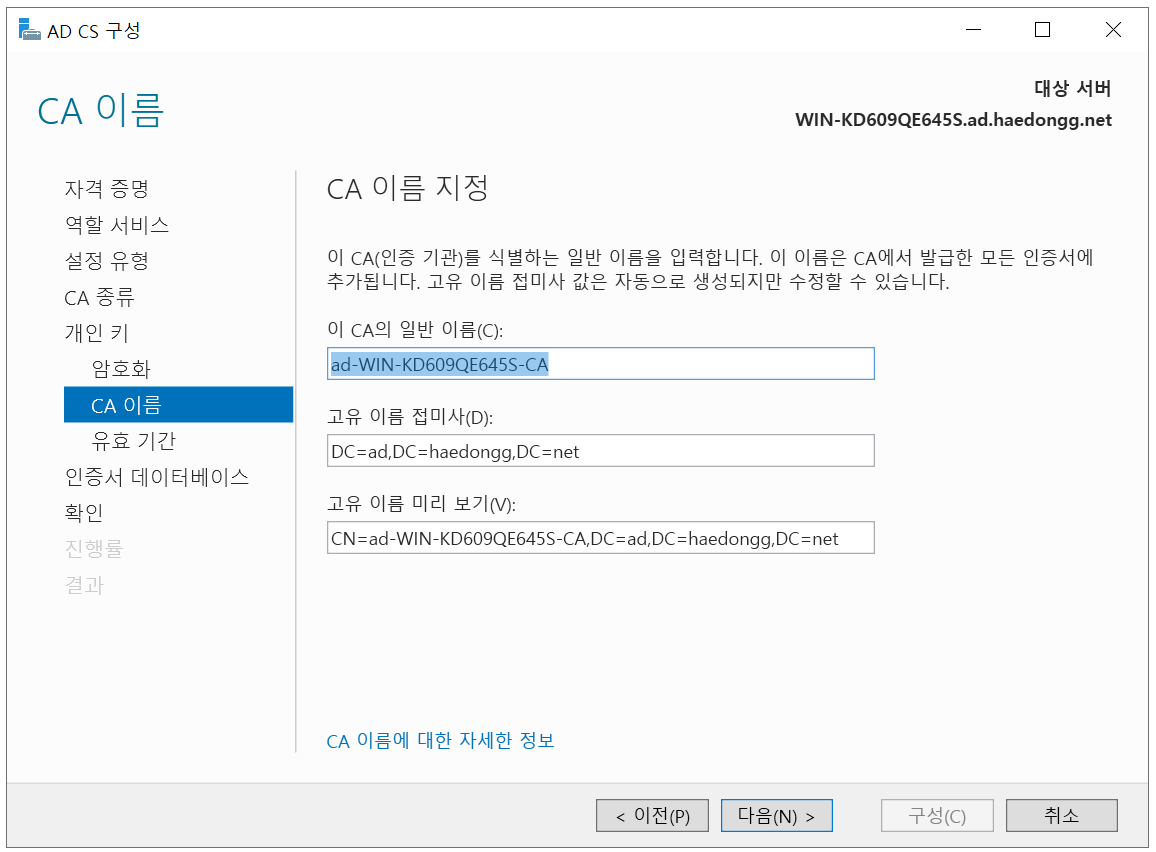Viewport: 1156px width, 852px height.
Task: Select the highlighted CA 이름 step
Action: coord(178,405)
